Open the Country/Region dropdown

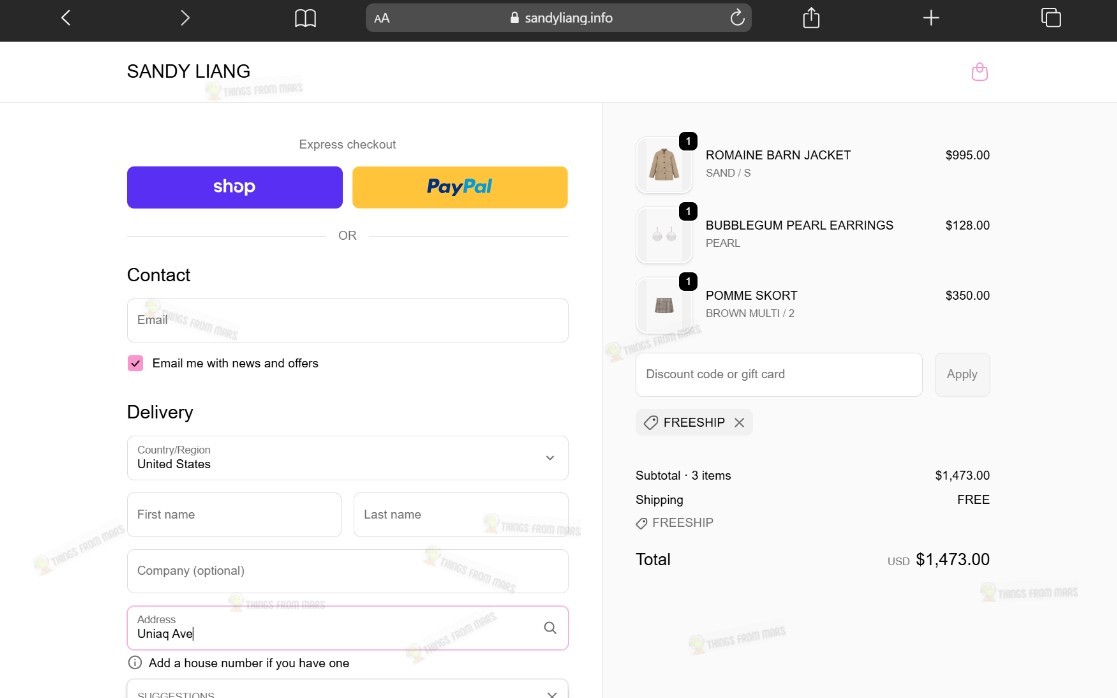[x=348, y=458]
